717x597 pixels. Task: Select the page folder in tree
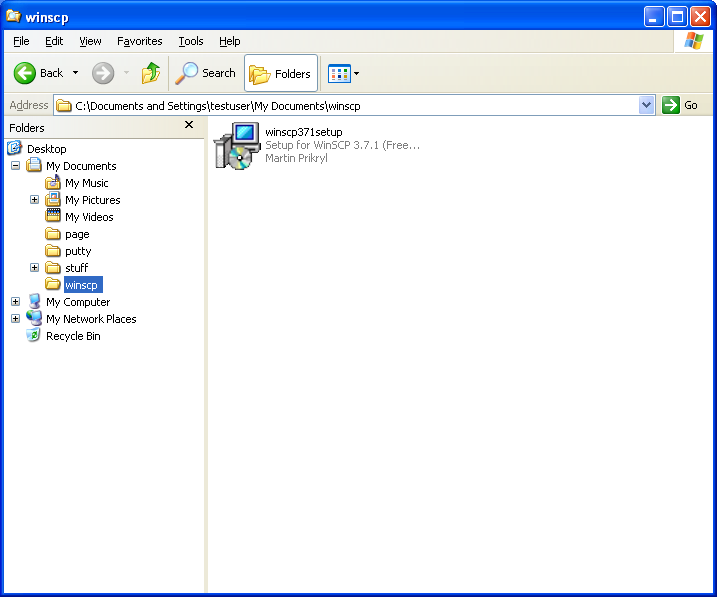pyautogui.click(x=77, y=234)
